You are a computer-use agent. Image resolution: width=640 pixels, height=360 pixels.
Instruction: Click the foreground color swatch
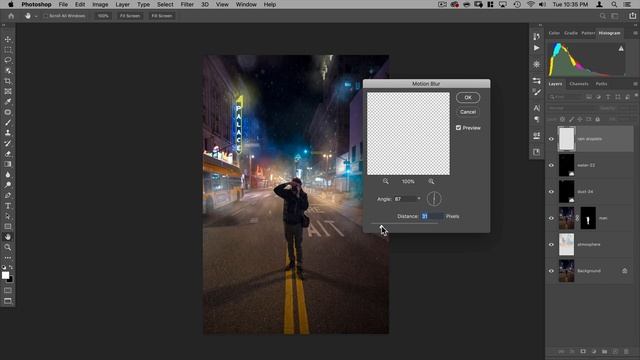[x=5, y=276]
